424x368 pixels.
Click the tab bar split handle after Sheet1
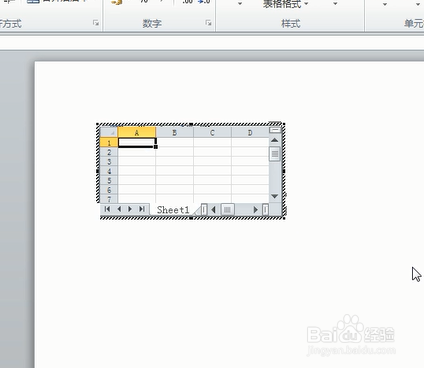tap(204, 210)
